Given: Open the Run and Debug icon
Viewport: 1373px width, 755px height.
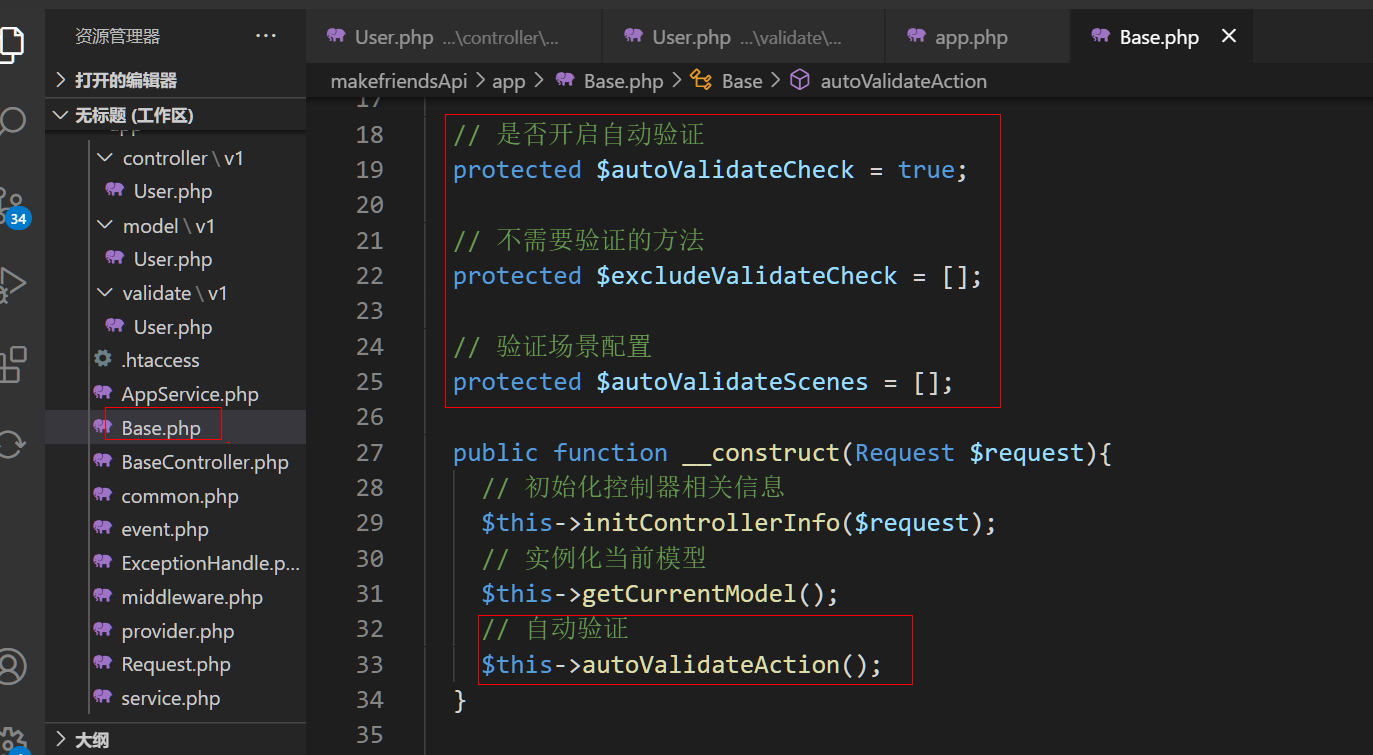Looking at the screenshot, I should 12,284.
